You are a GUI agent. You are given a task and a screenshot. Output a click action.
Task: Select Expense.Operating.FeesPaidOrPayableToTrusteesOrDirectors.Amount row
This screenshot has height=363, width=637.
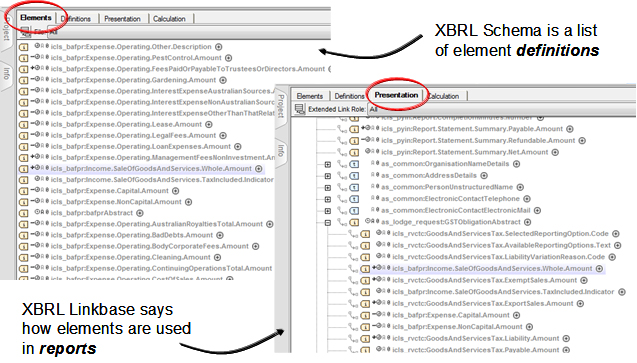click(188, 69)
